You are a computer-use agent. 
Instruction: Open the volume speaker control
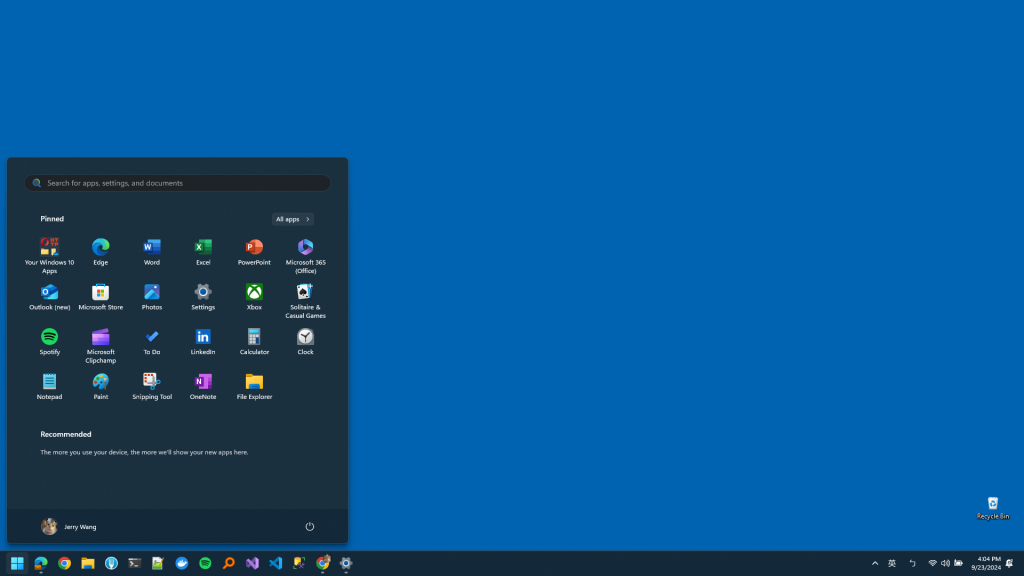pos(945,563)
